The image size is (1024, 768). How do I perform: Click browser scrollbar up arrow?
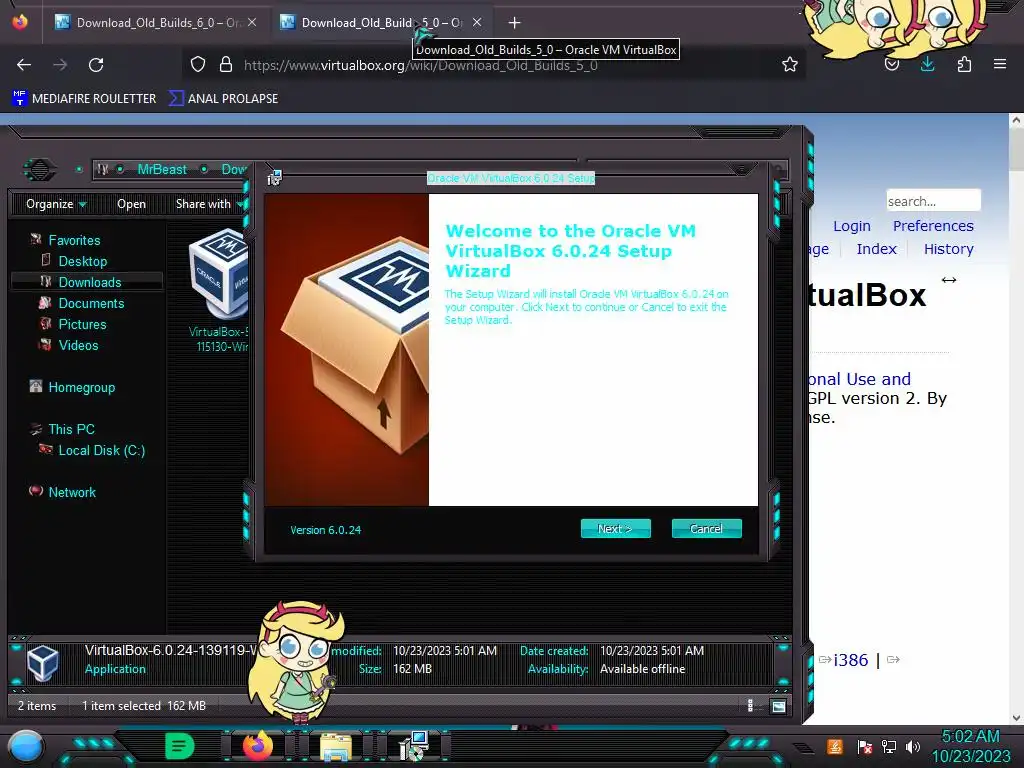click(x=1016, y=120)
